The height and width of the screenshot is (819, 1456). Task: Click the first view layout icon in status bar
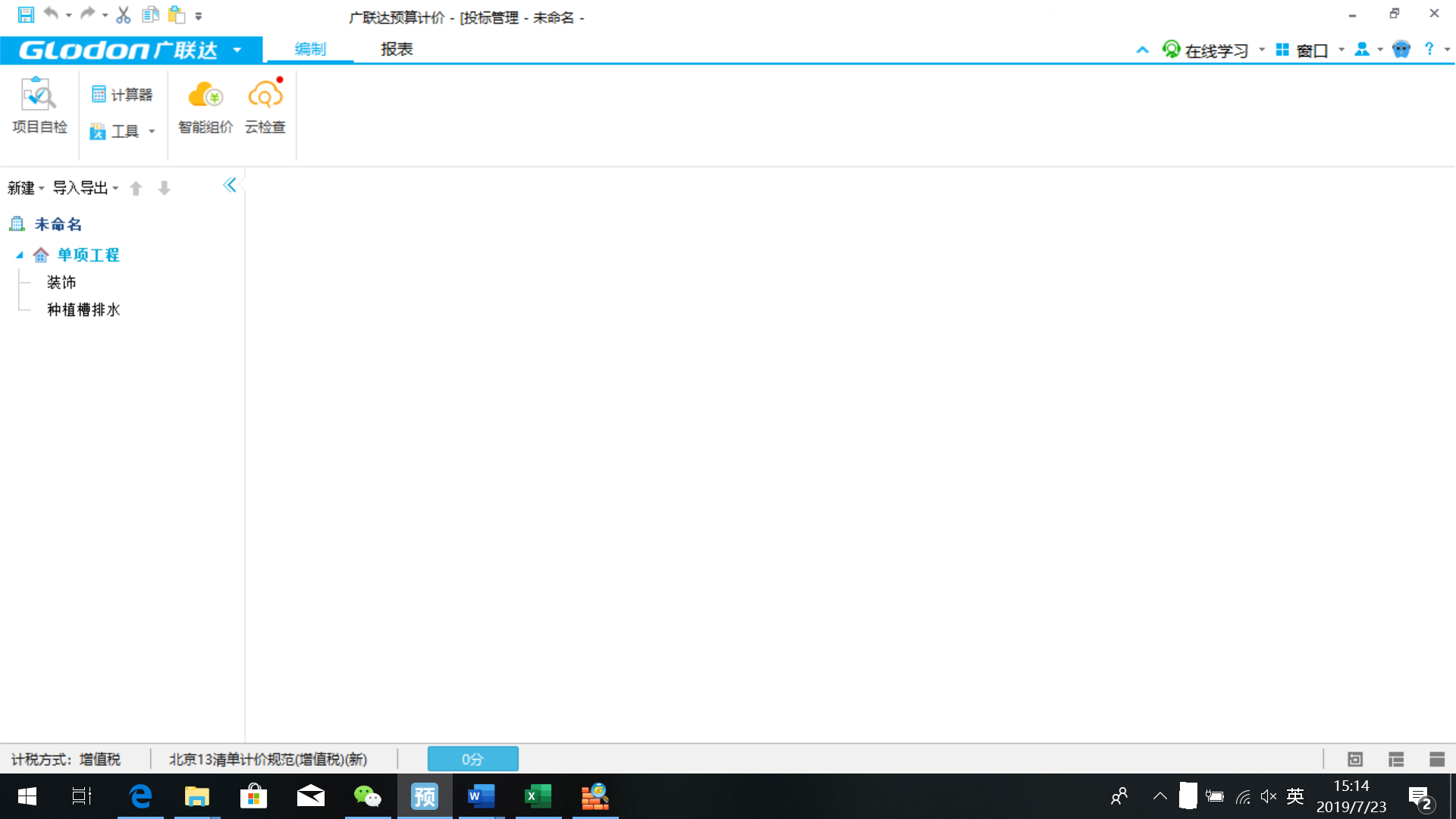point(1355,759)
